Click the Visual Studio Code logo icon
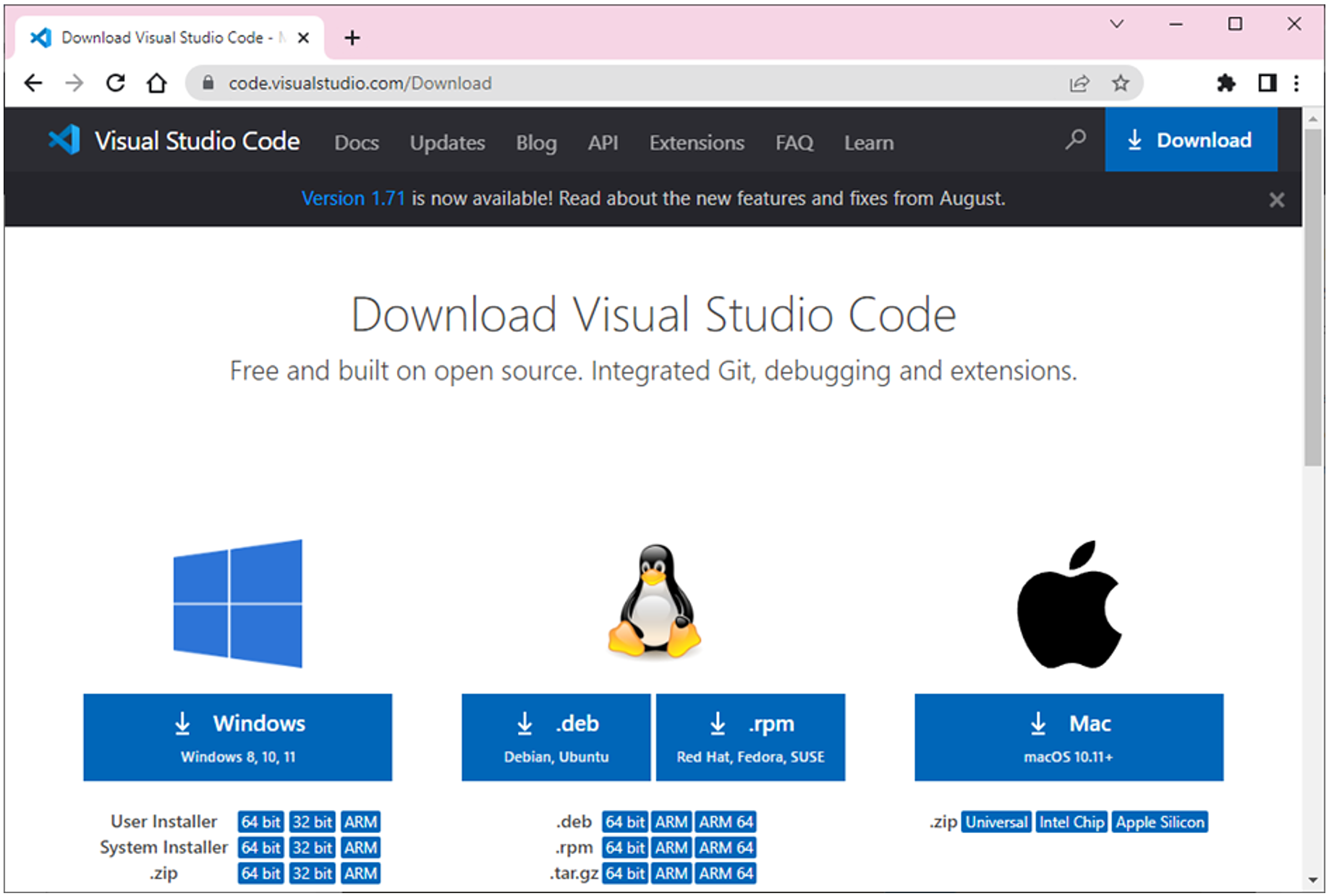1329x896 pixels. point(64,140)
